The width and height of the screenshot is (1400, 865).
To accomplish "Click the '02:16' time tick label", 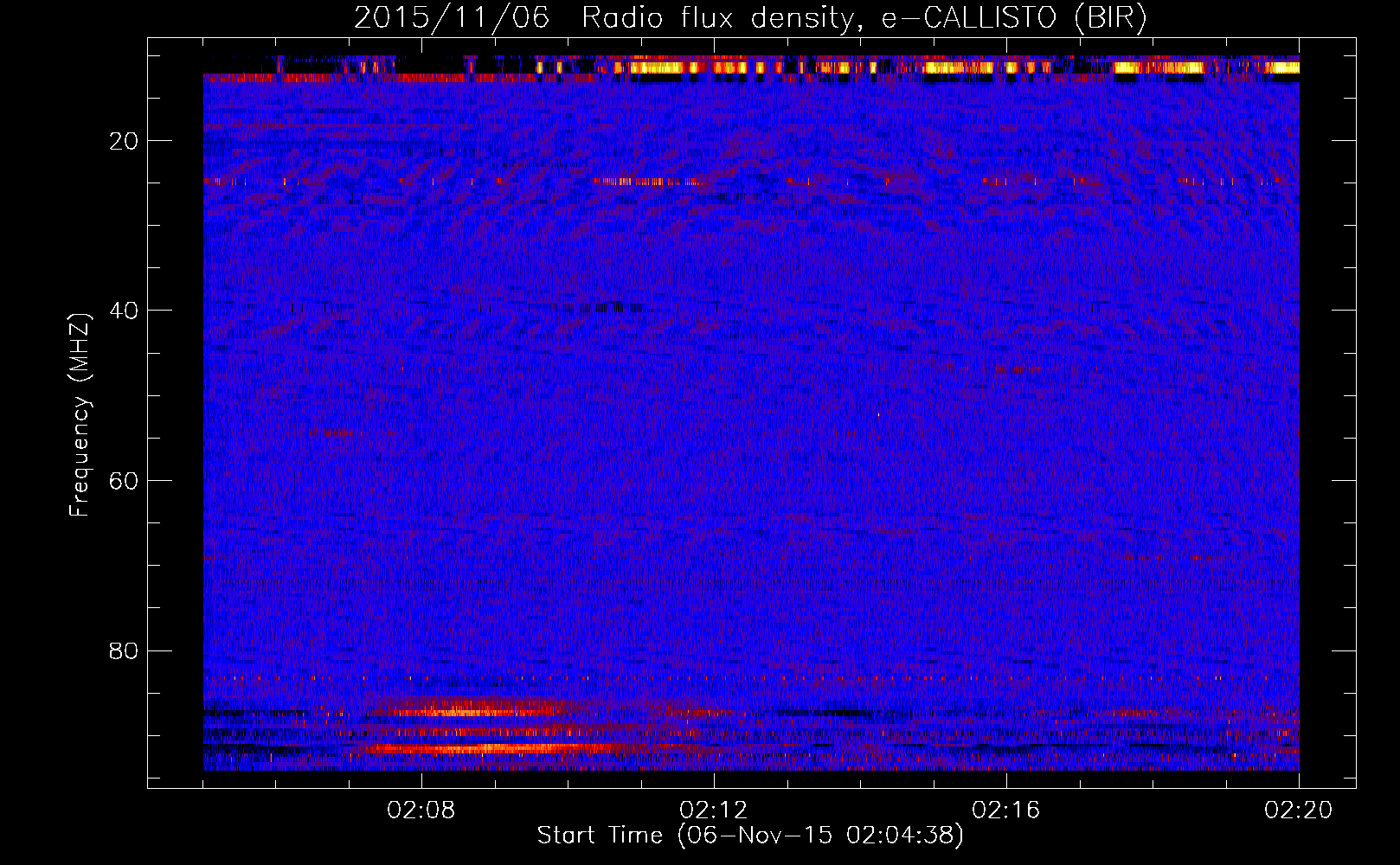I will (1006, 811).
